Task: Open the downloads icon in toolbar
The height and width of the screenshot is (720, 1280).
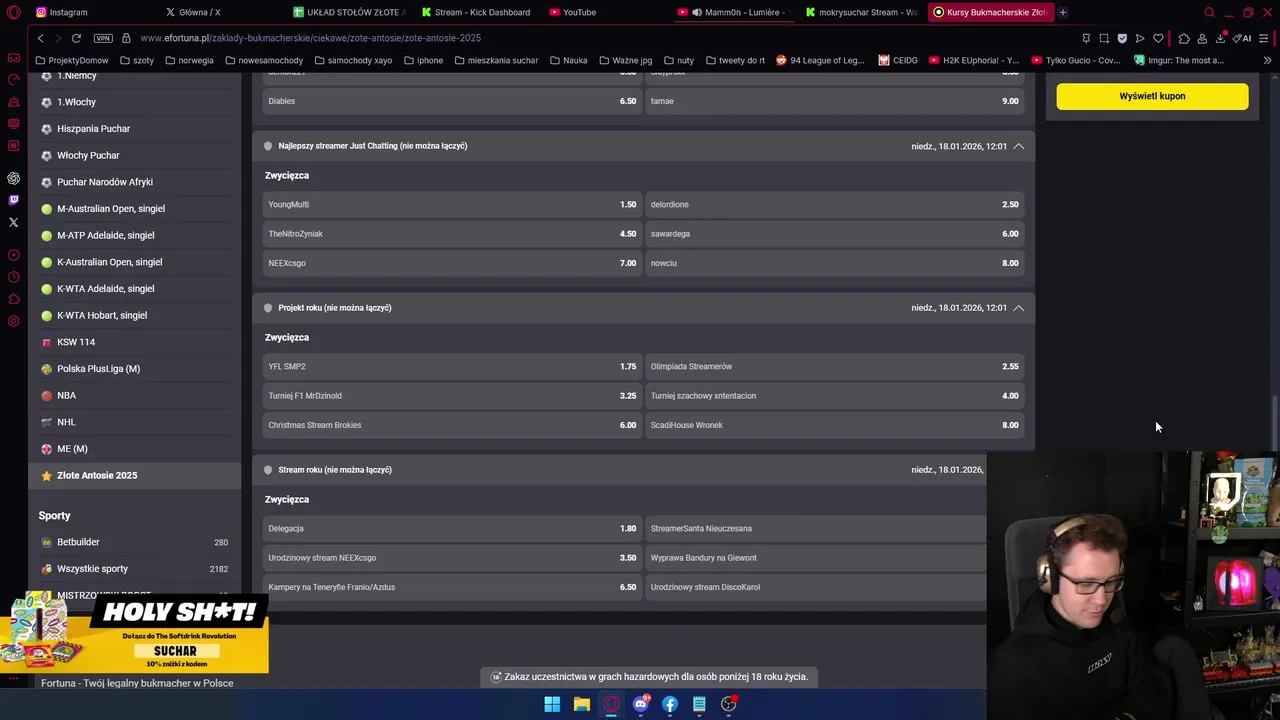Action: click(1221, 38)
